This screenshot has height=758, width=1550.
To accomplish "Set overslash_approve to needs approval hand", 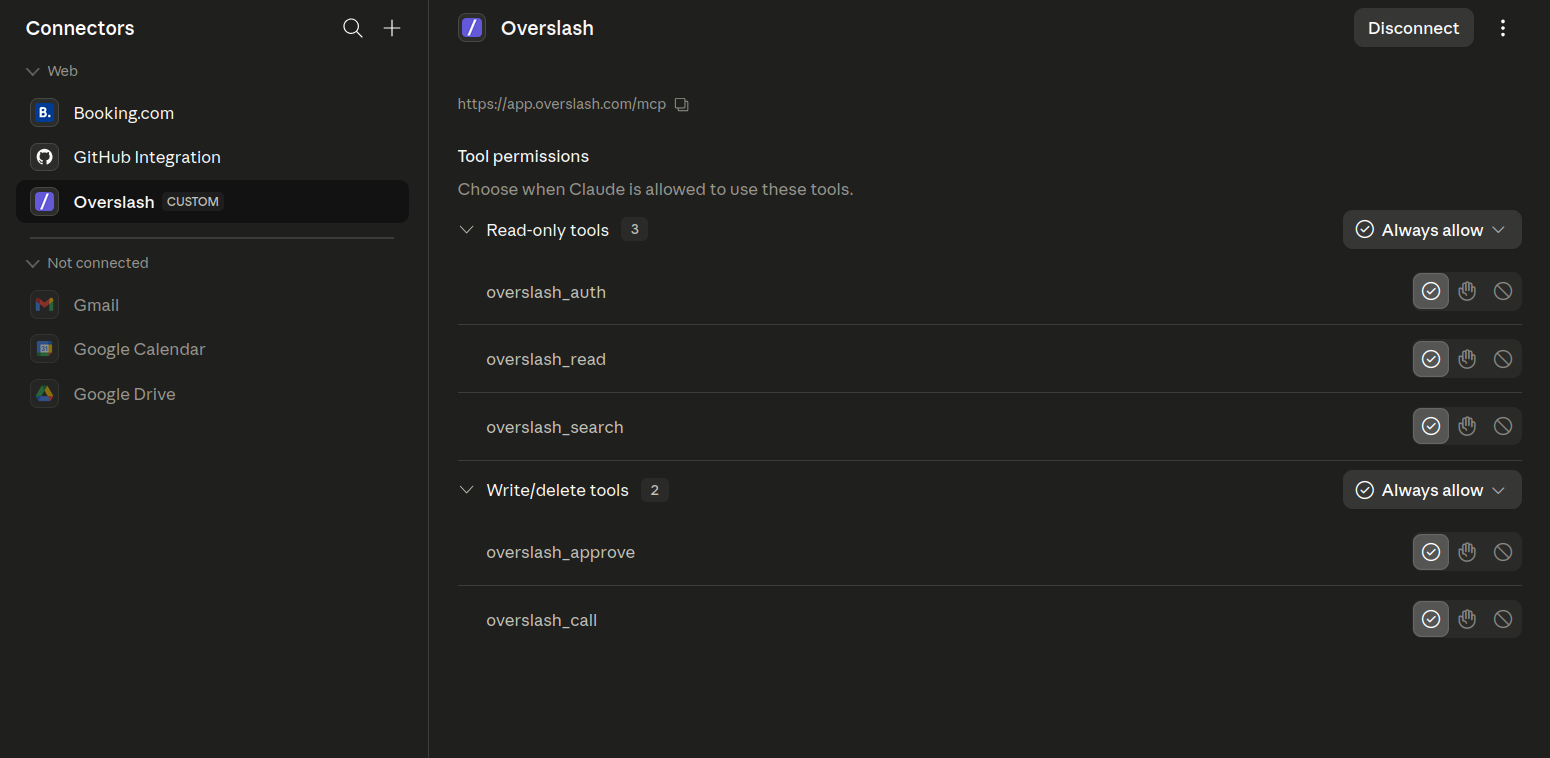I will (1467, 551).
